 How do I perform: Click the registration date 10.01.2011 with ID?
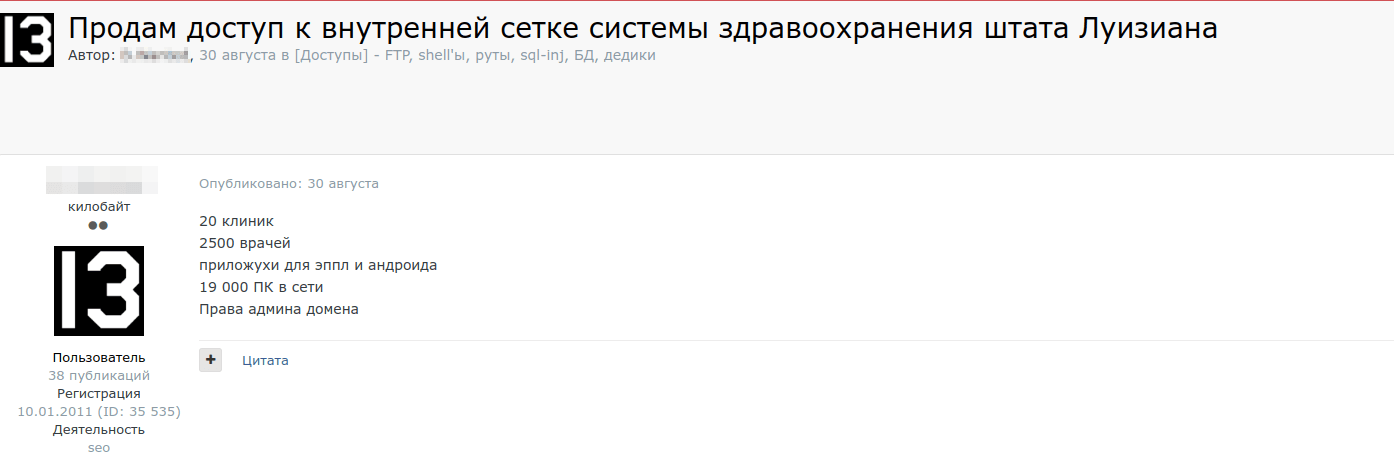99,412
